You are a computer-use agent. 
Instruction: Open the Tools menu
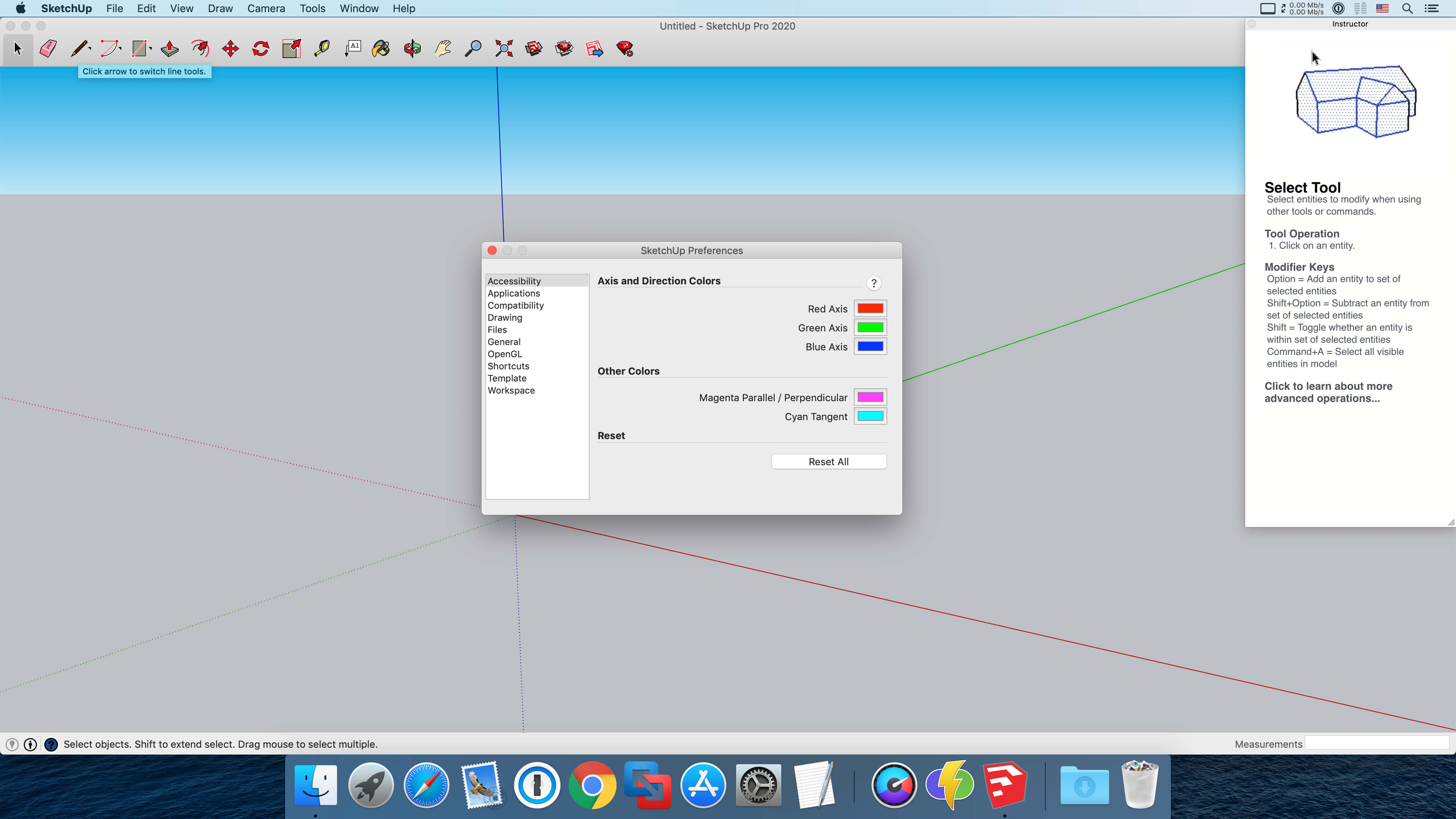tap(312, 8)
